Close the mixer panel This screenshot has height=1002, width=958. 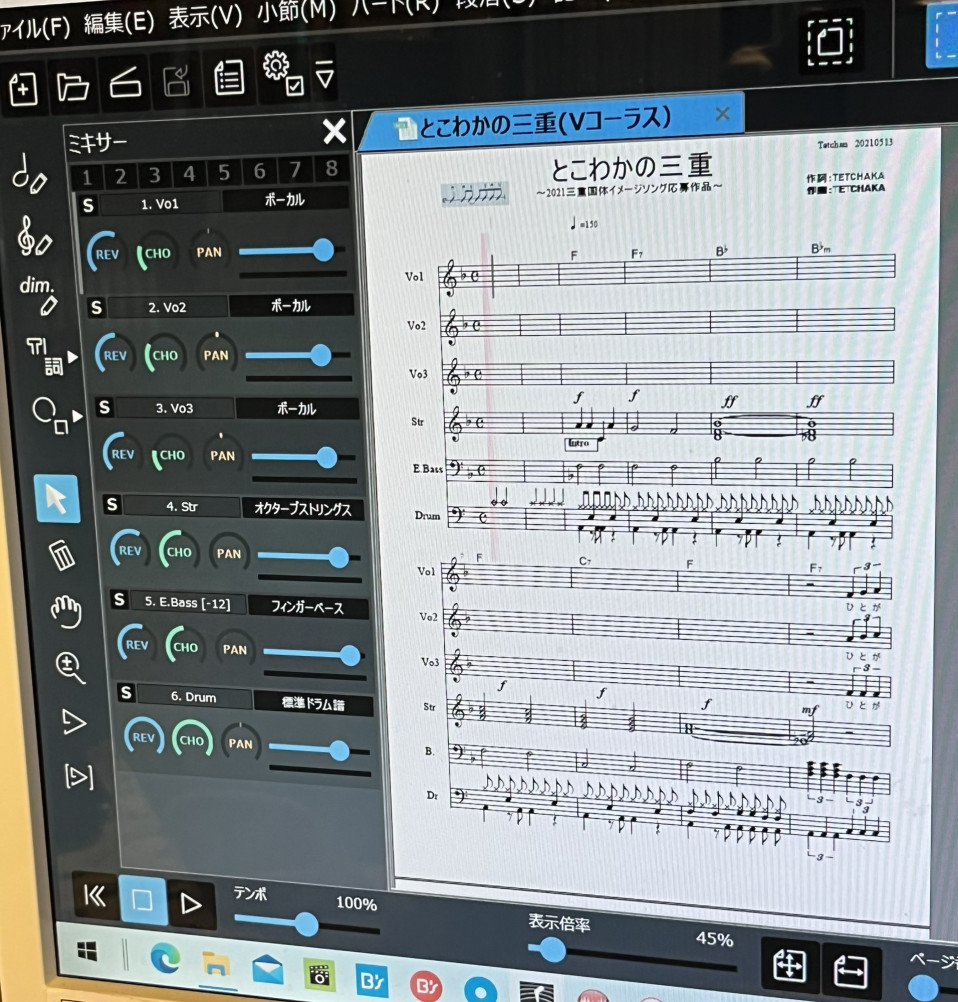tap(334, 132)
